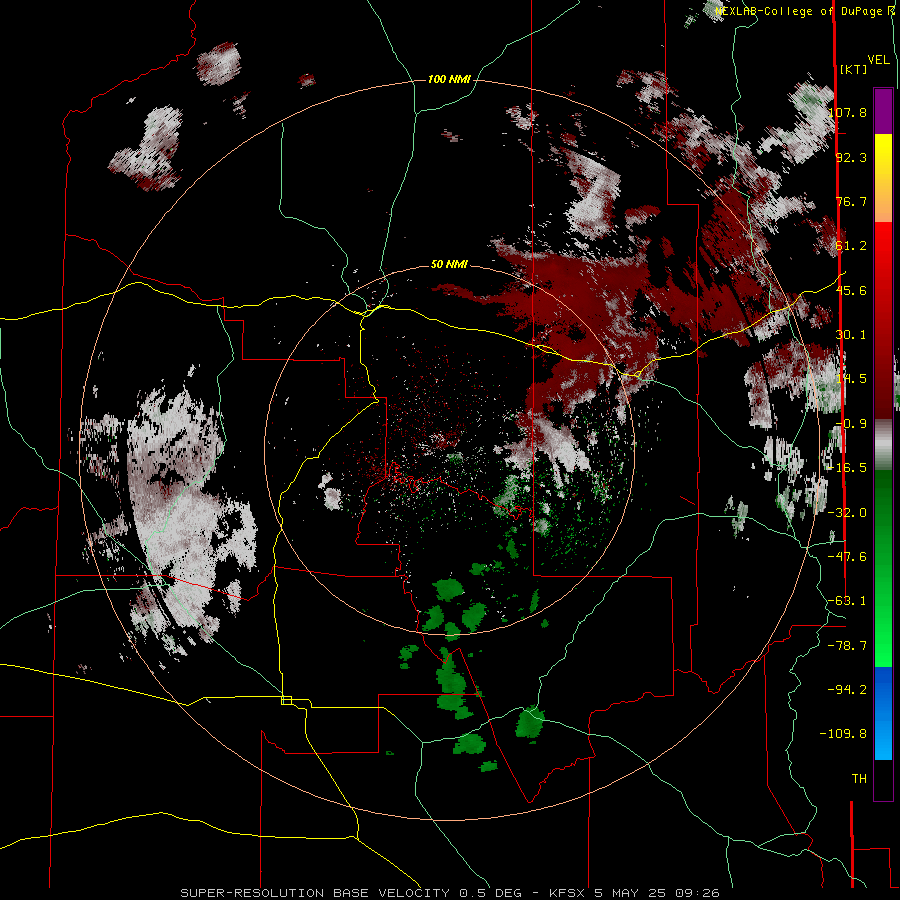Click the 92.3 velocity scale value

851,157
